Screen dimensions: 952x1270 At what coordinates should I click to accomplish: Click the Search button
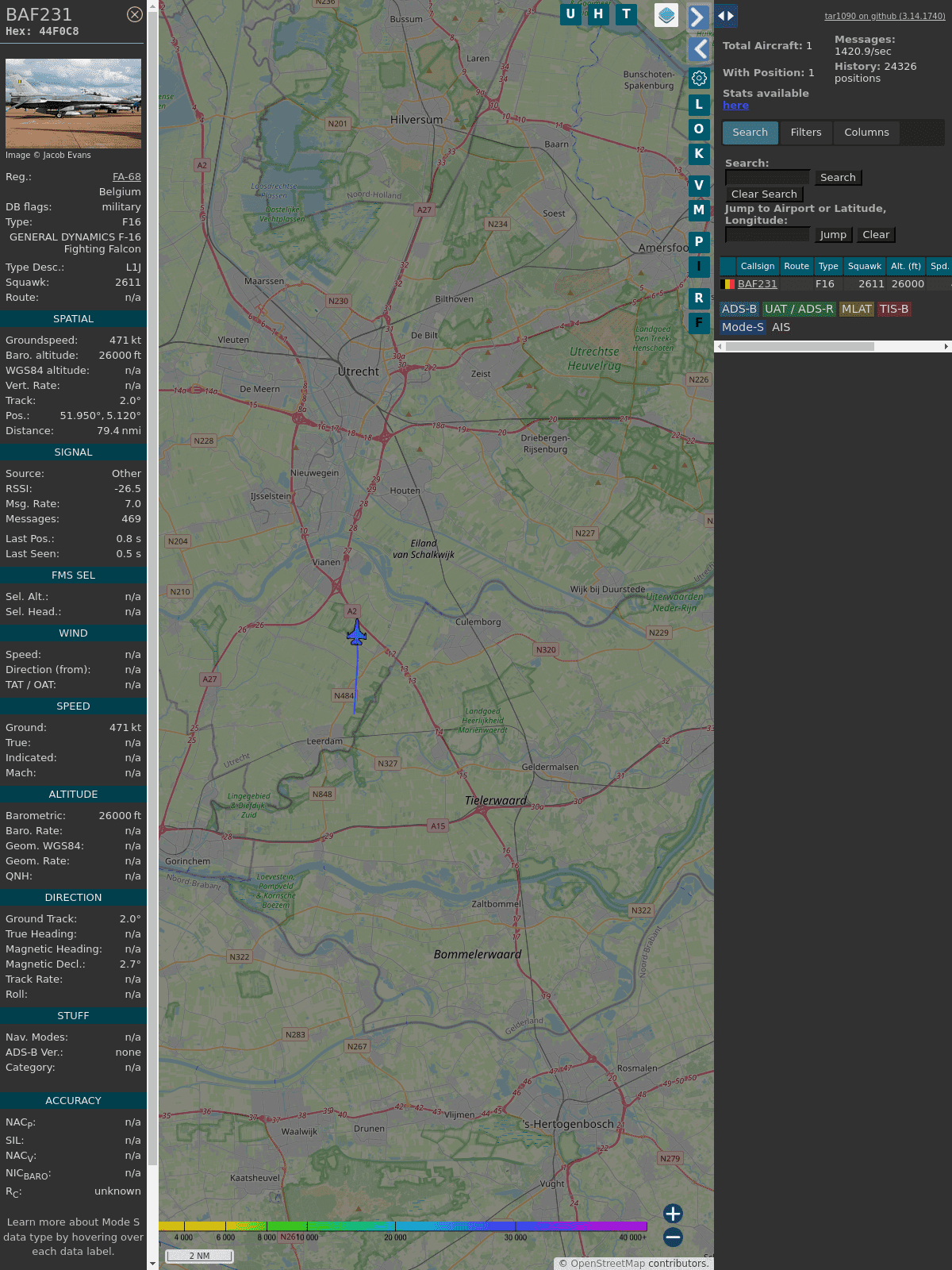[x=838, y=178]
